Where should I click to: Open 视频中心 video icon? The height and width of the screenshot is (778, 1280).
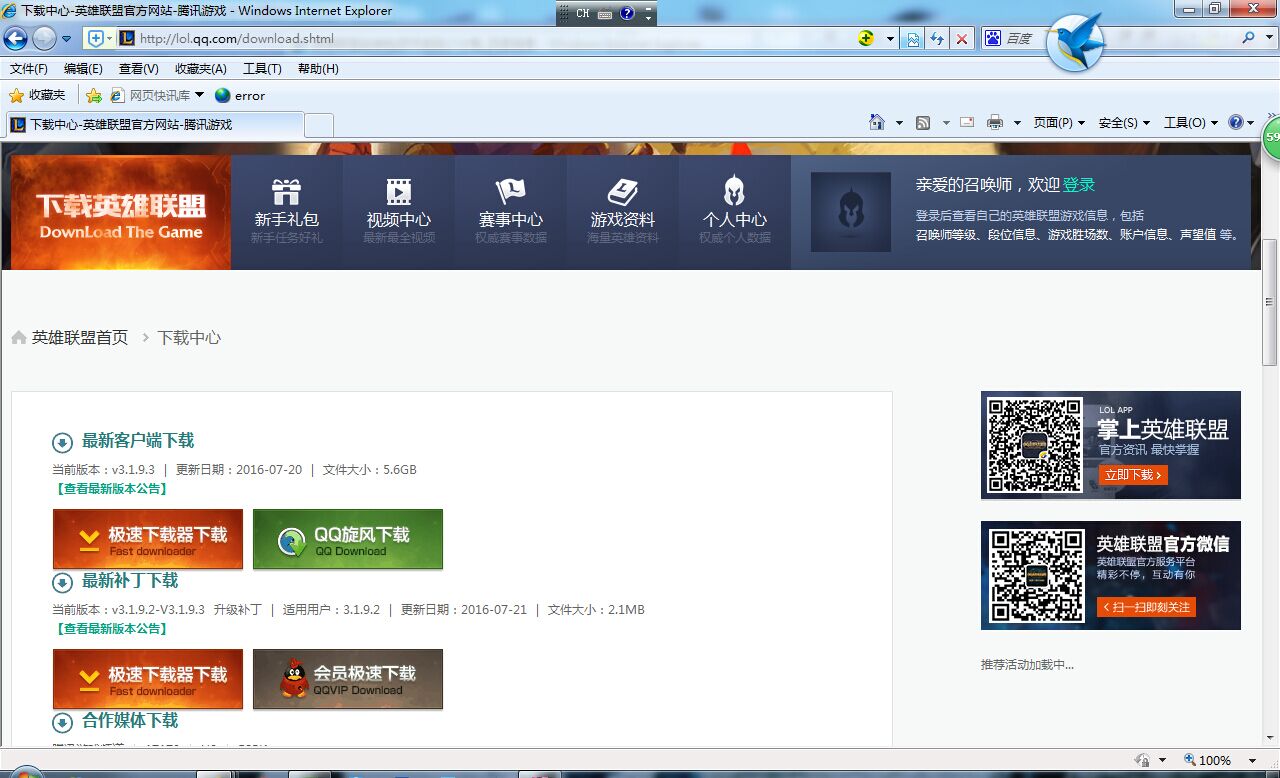click(x=399, y=191)
